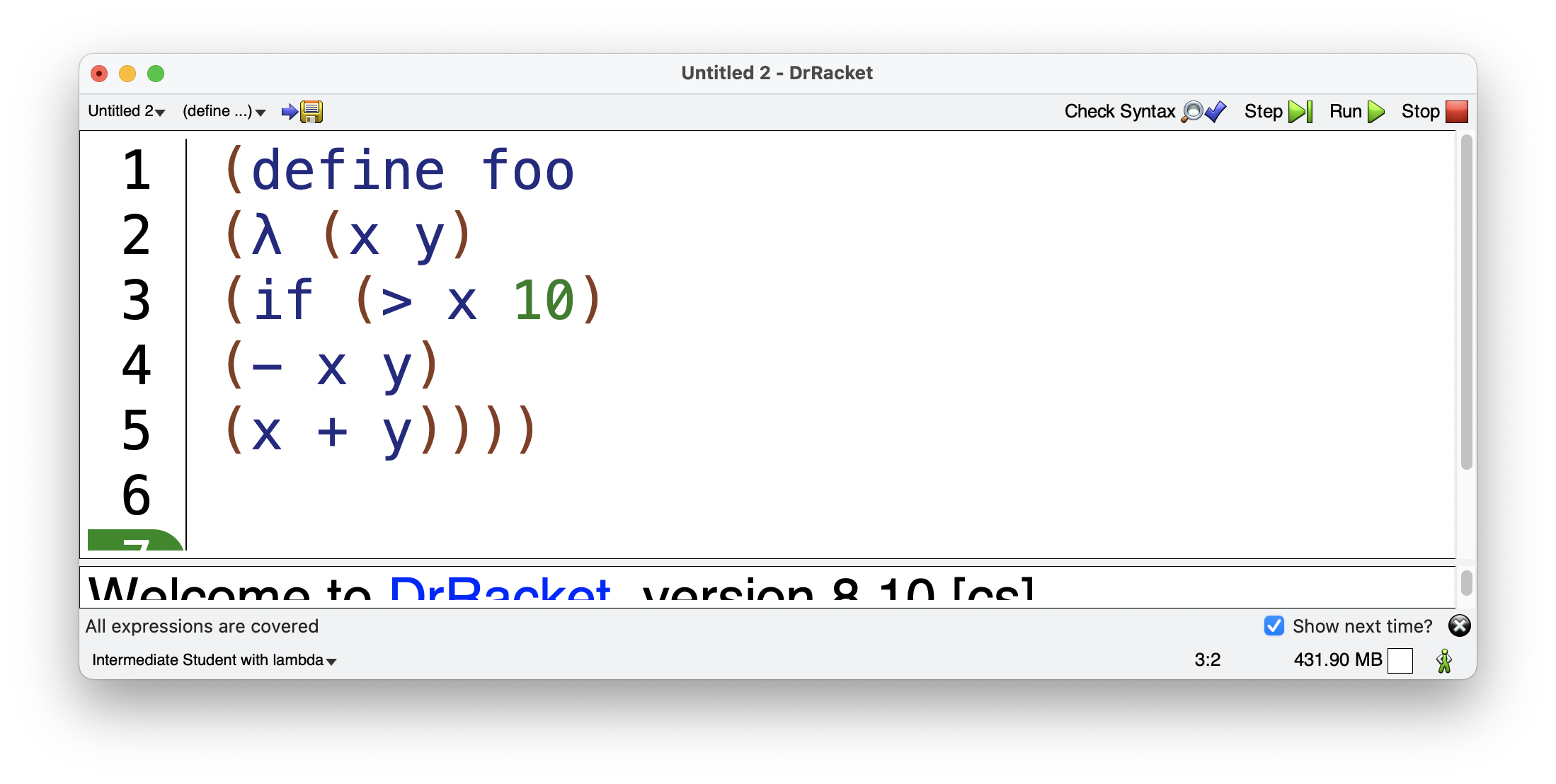Click the λ symbol on line 2
1556x784 pixels.
(x=268, y=236)
